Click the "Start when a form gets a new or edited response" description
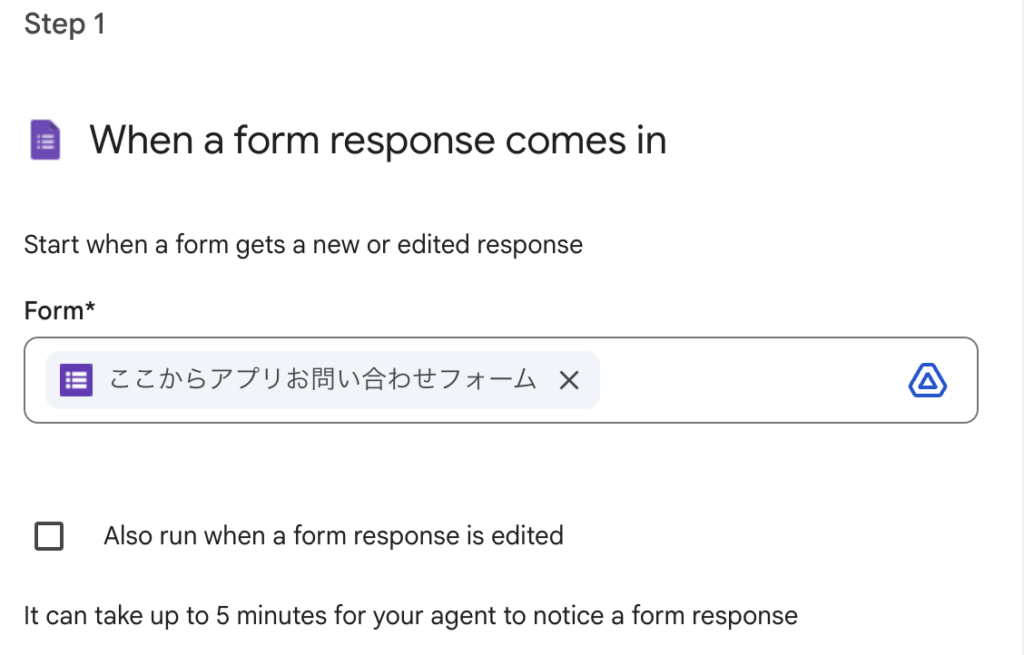The height and width of the screenshot is (655, 1024). 303,244
